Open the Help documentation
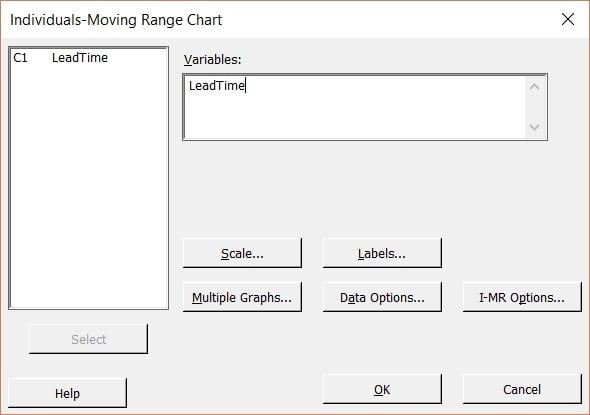590x415 pixels. pos(67,393)
